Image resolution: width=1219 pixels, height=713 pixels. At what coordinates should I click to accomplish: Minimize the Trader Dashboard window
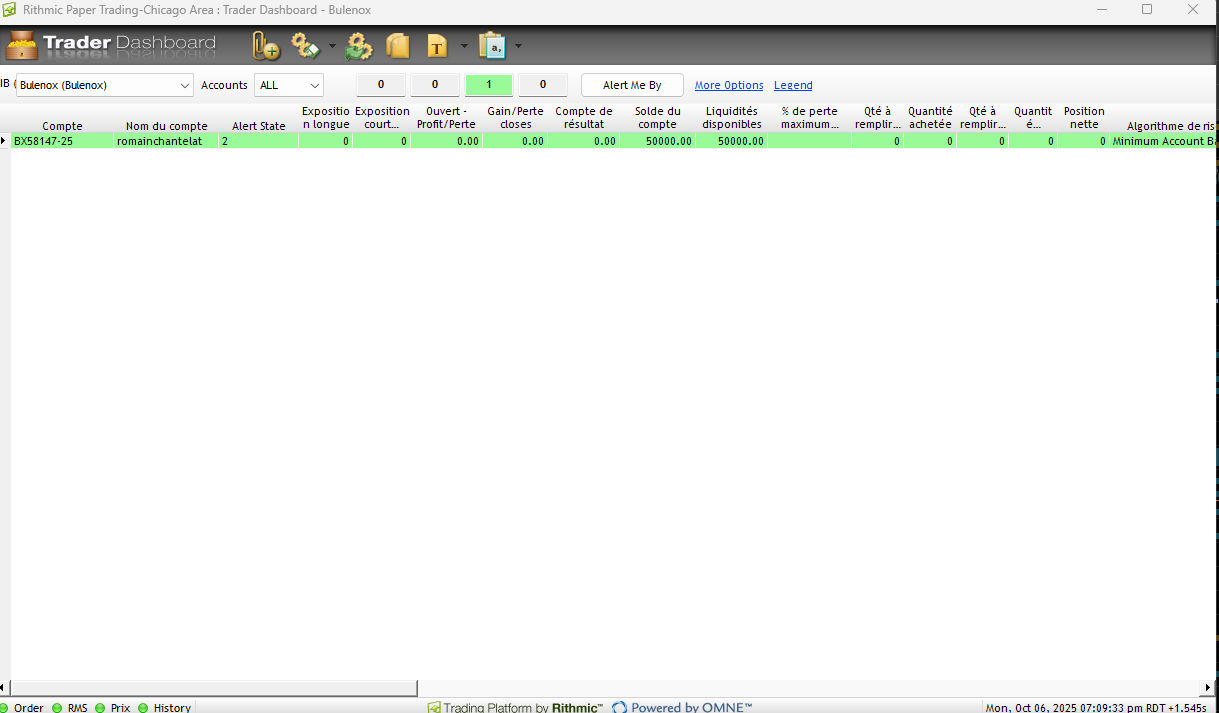[1101, 9]
